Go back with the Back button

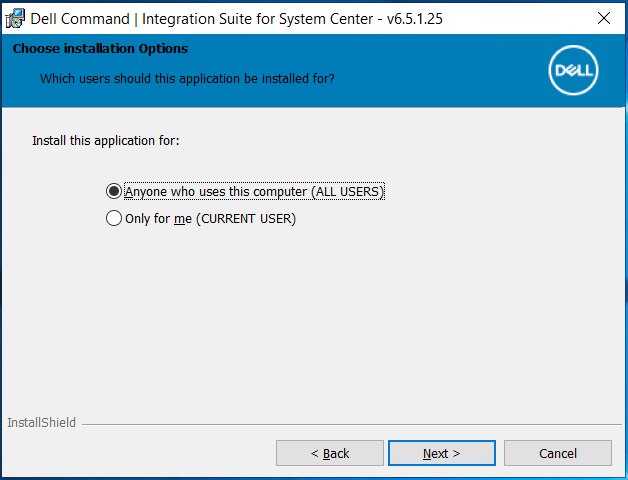coord(329,453)
